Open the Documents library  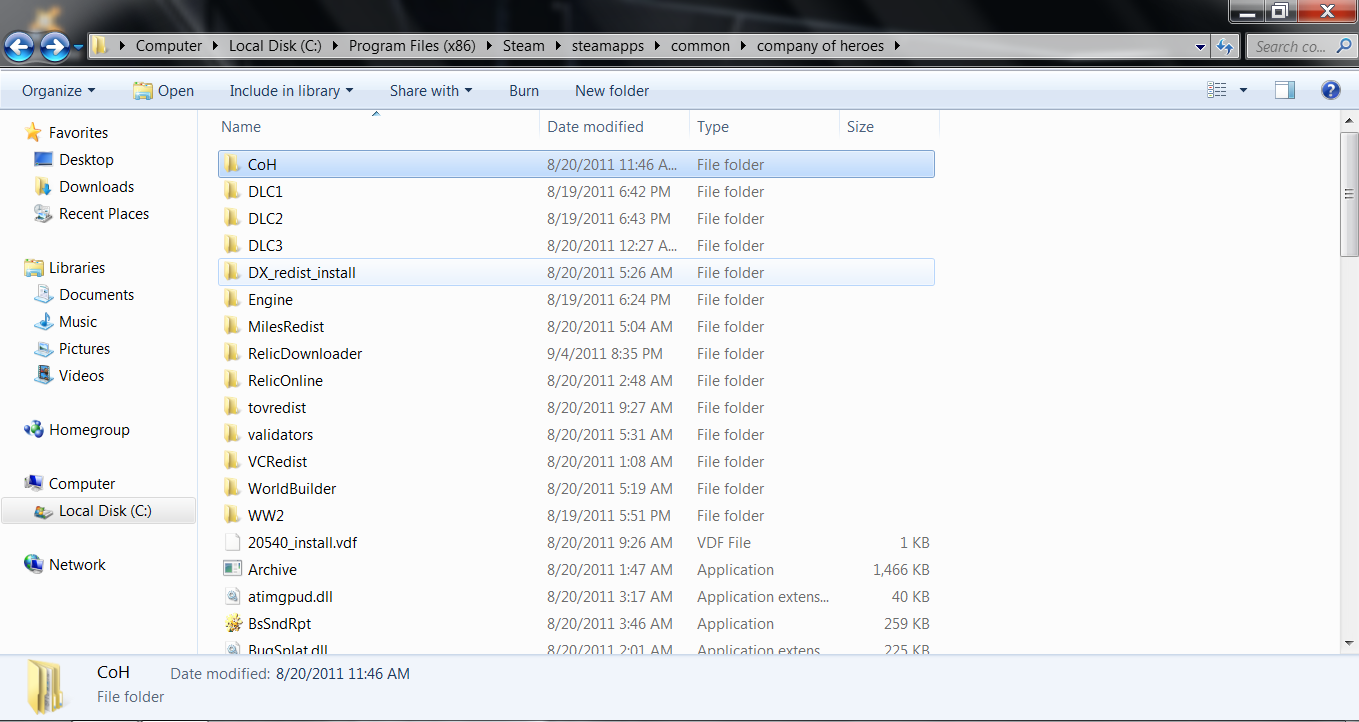point(96,294)
